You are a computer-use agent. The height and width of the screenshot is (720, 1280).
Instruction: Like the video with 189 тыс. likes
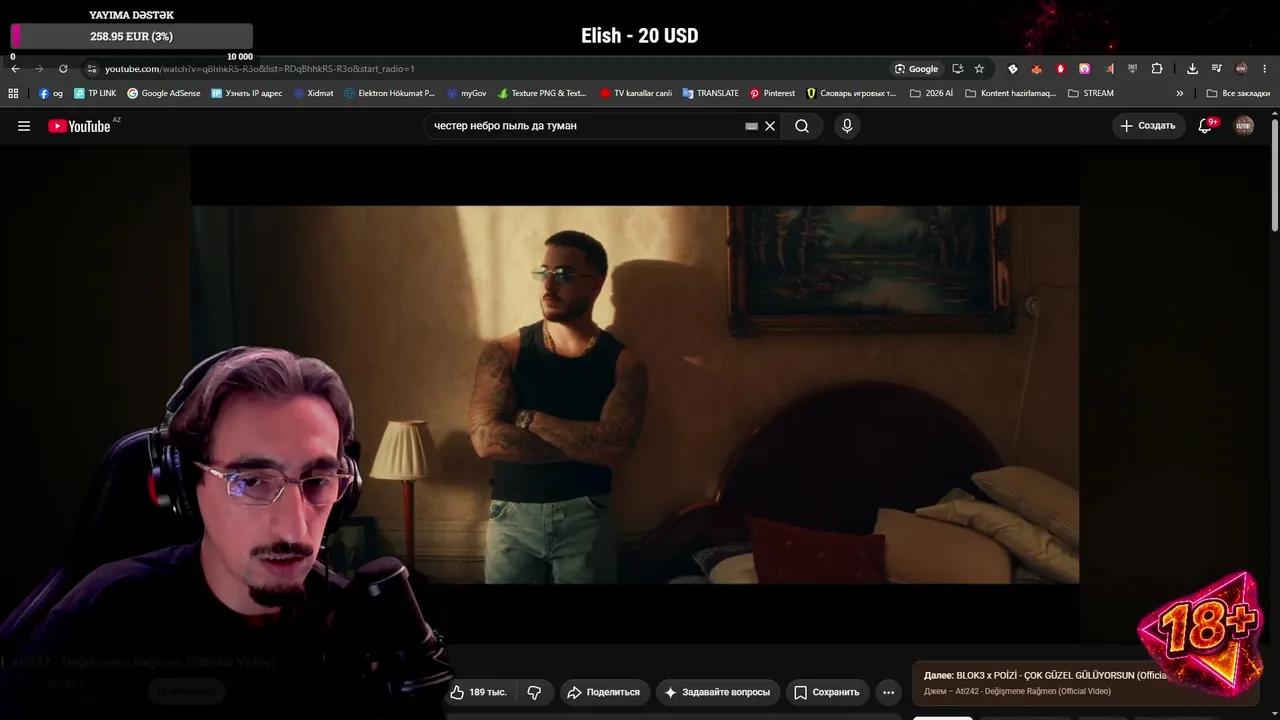tap(480, 692)
